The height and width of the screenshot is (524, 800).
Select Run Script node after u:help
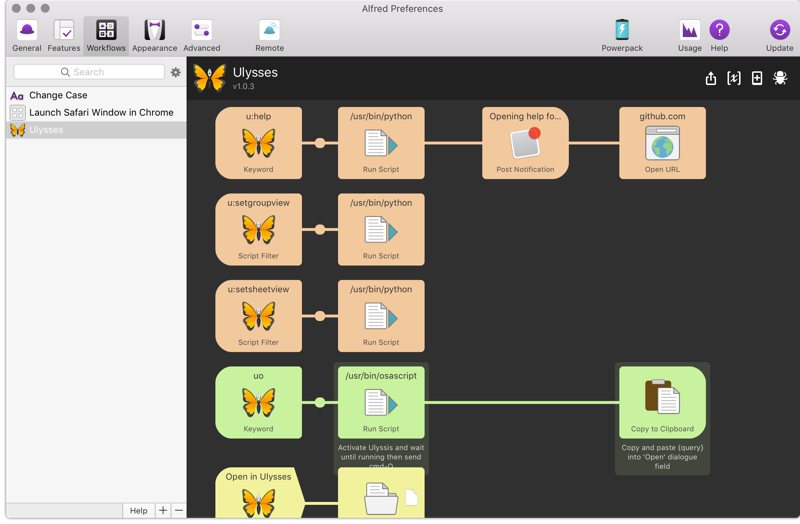coord(381,143)
